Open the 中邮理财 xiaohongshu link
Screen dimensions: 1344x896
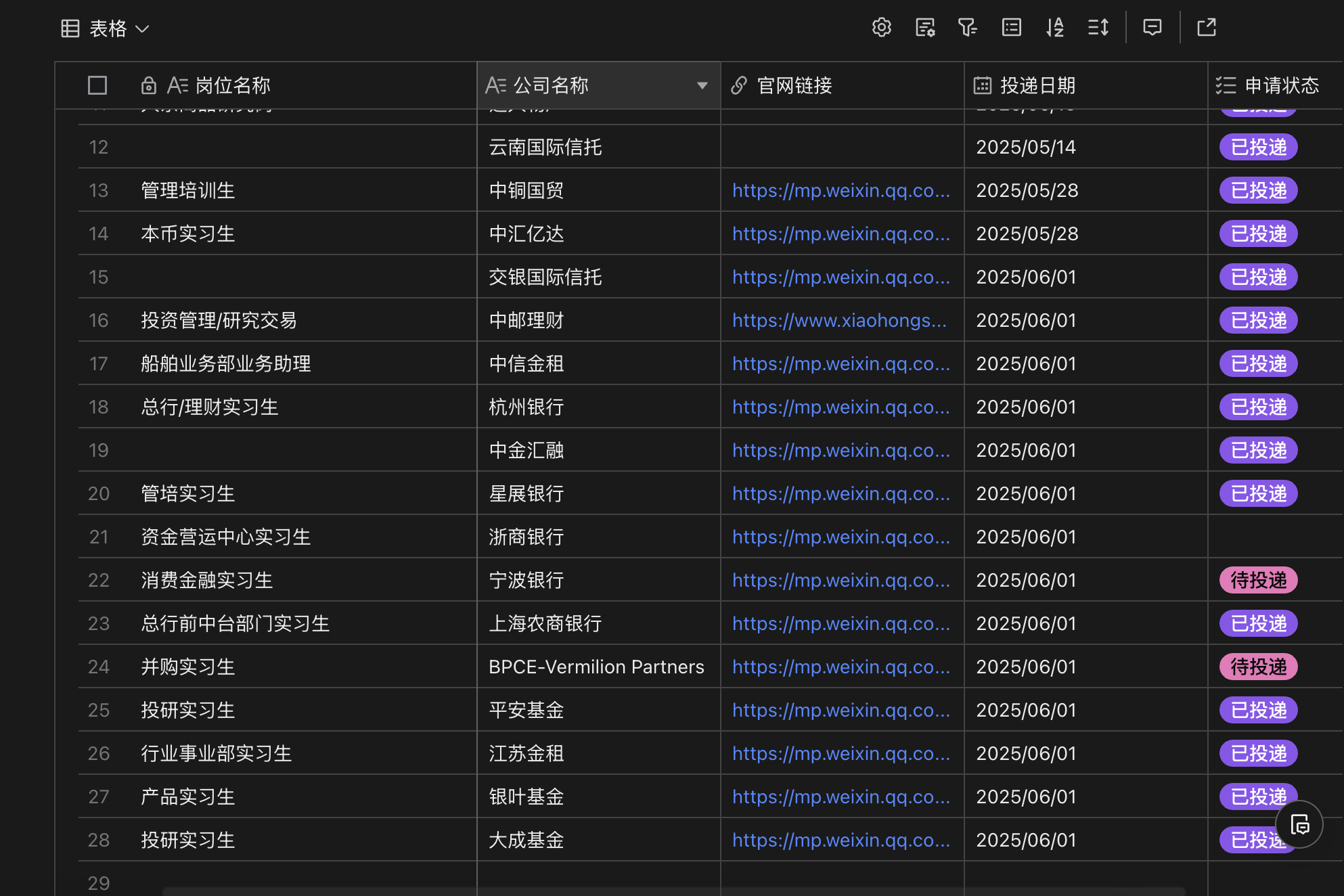[840, 320]
